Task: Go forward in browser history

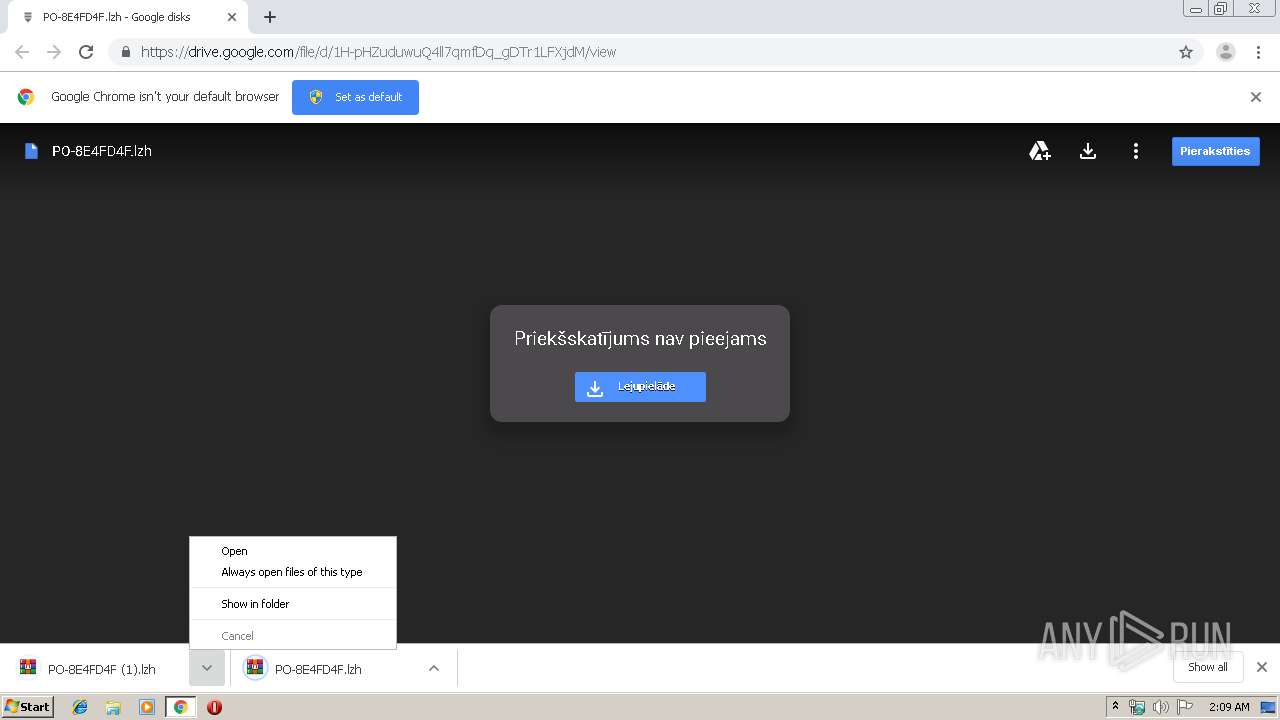Action: [x=54, y=52]
